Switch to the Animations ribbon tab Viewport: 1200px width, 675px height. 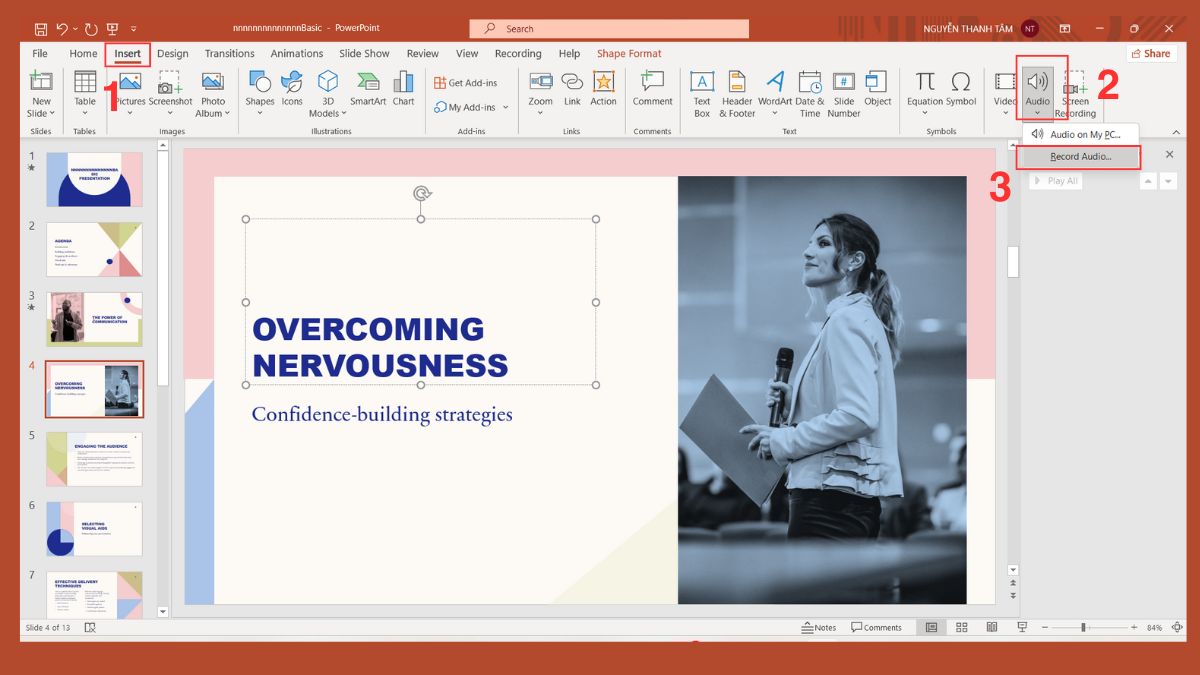pos(296,53)
